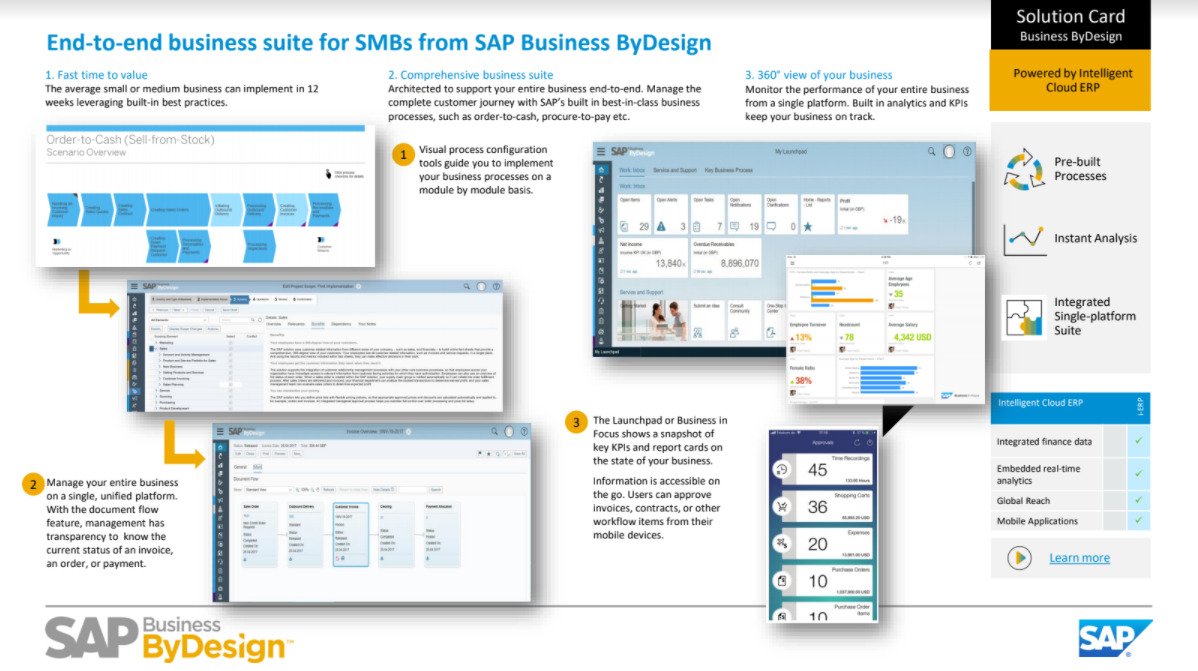Open the user avatar dropdown on My Launchpad
The width and height of the screenshot is (1198, 671).
(x=949, y=153)
